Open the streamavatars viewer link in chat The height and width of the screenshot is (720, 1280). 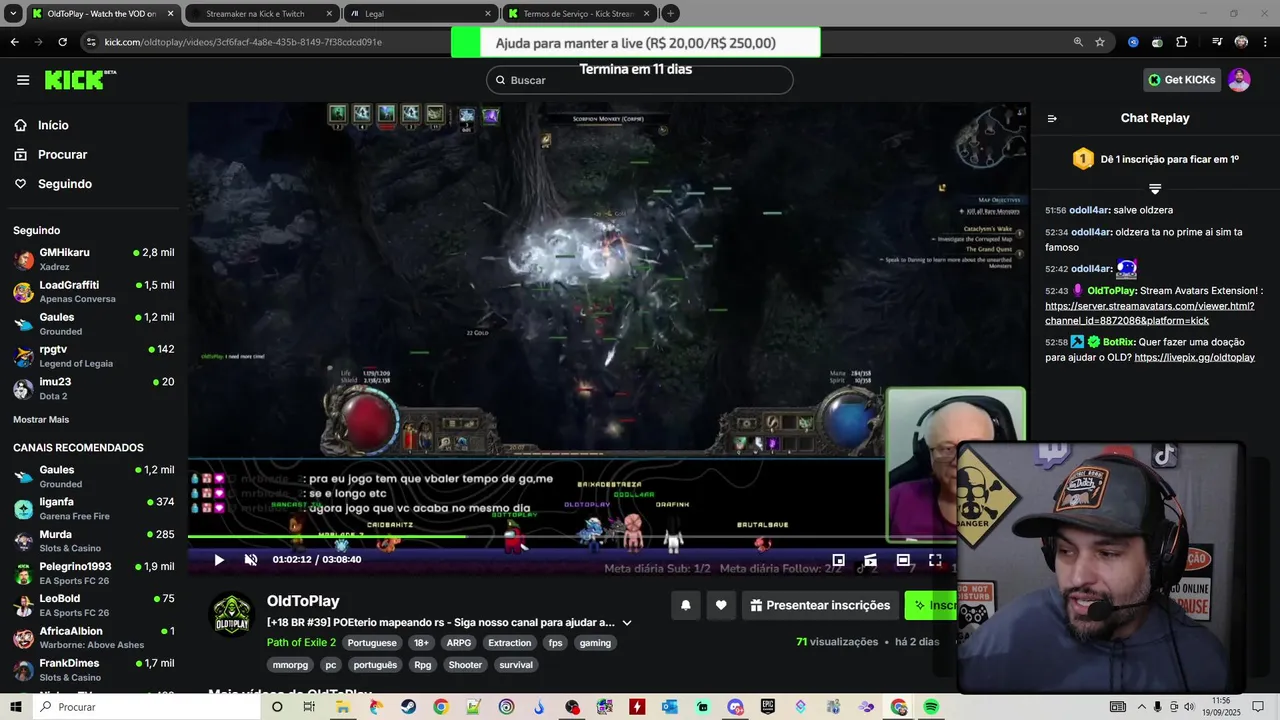(x=1149, y=313)
